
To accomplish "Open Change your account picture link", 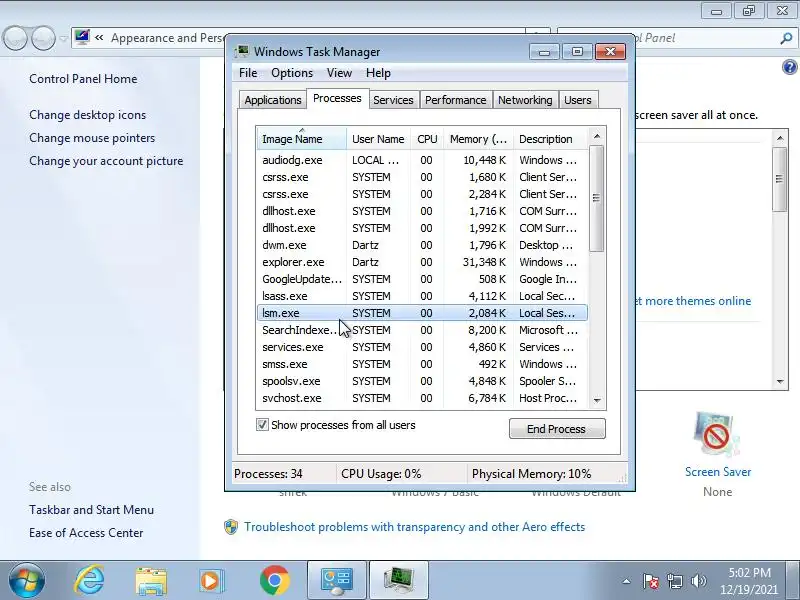I will tap(106, 161).
